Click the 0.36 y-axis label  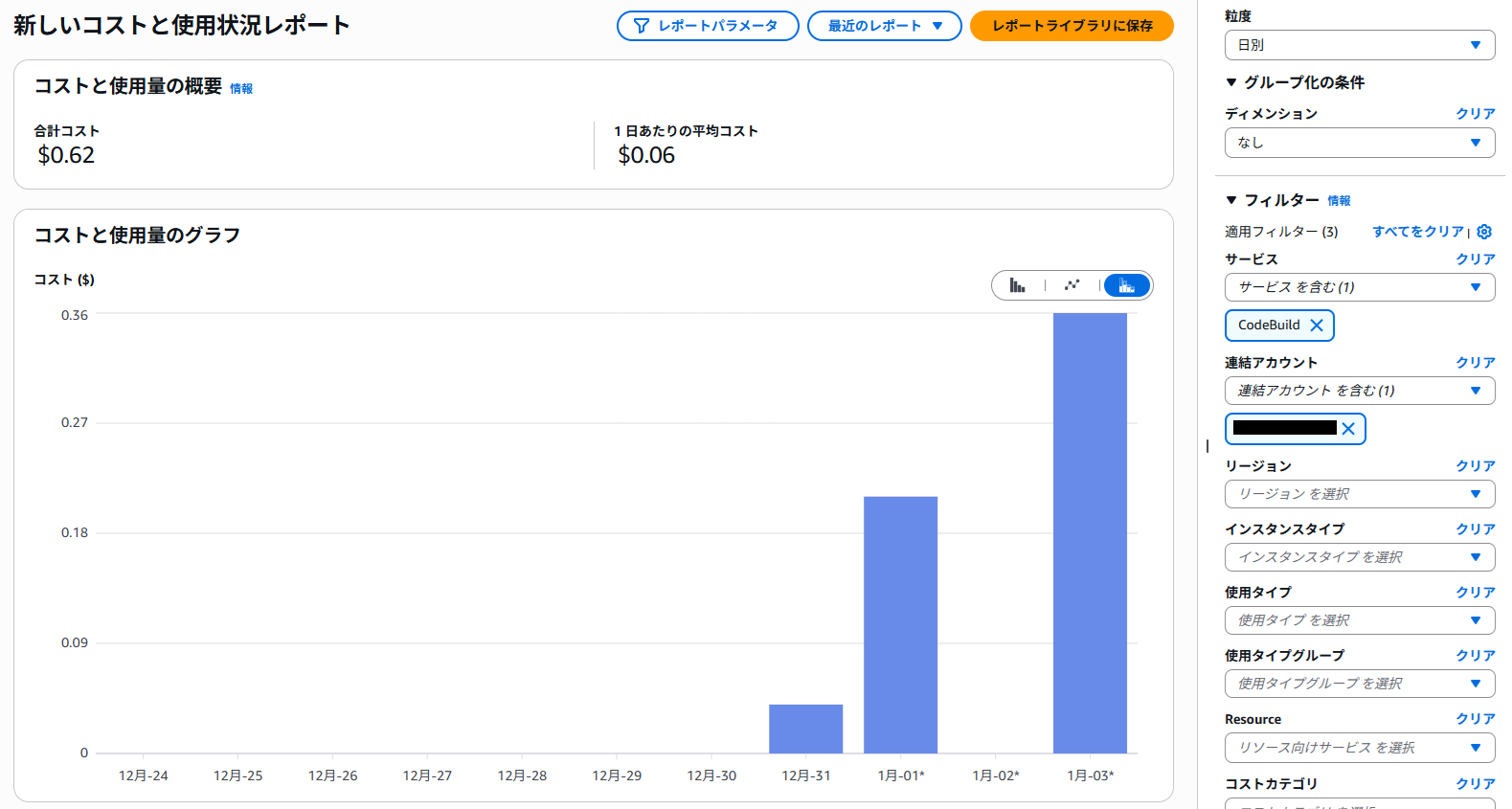tap(75, 315)
